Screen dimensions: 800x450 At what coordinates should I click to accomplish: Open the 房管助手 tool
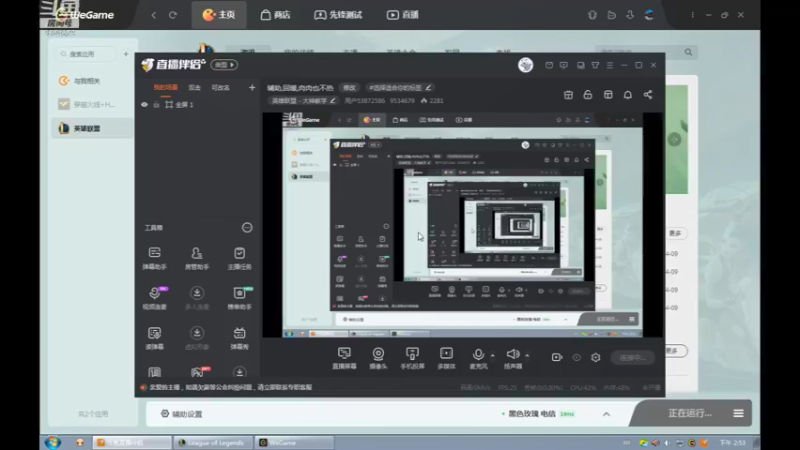(196, 258)
